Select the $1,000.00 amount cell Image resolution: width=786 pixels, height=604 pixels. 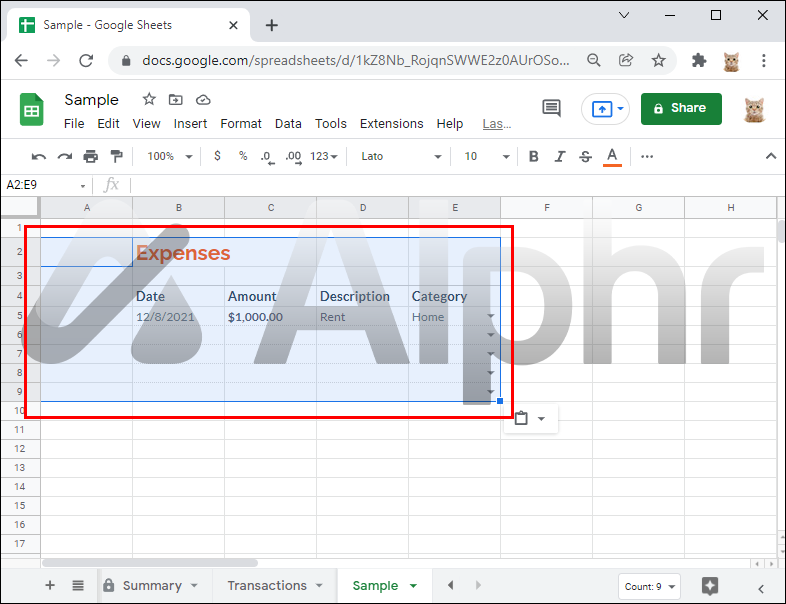(x=271, y=317)
